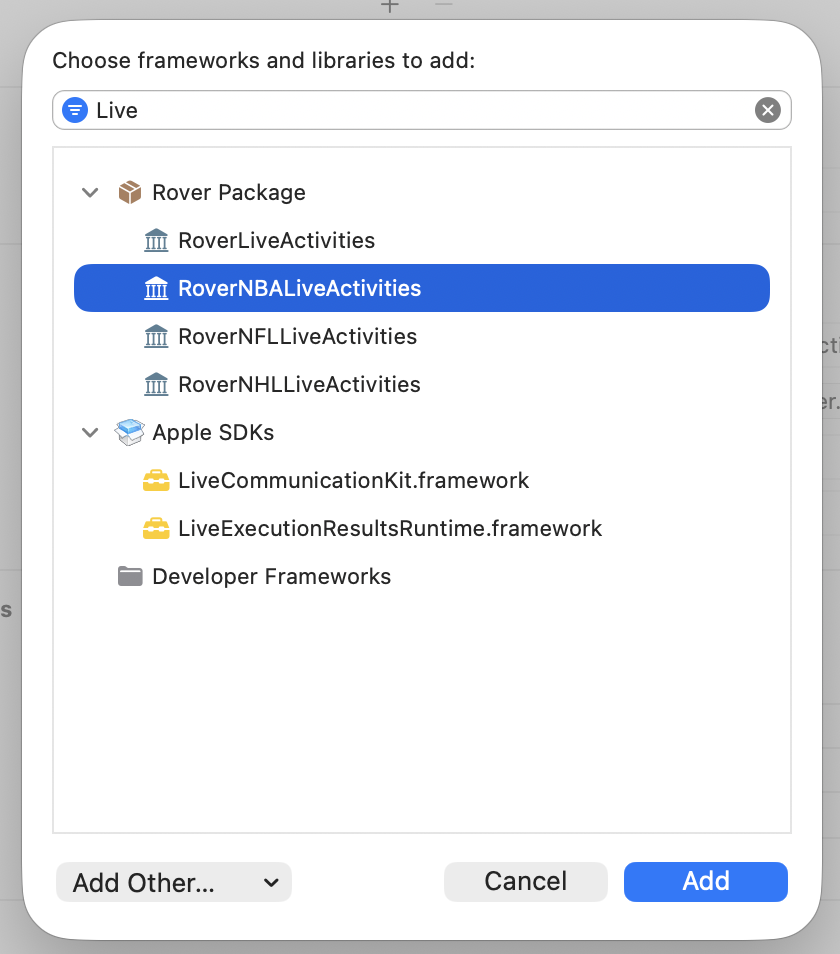Select RoverLiveActivities from the list
The image size is (840, 954).
[275, 240]
